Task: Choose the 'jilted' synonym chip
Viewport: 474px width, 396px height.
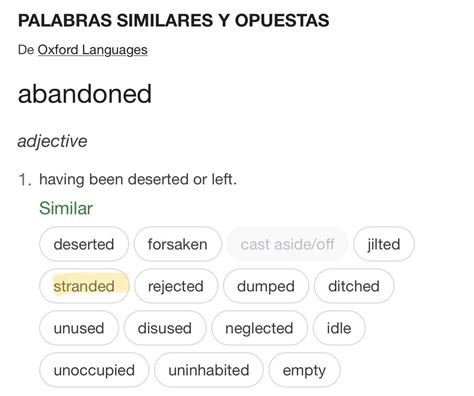Action: click(384, 244)
